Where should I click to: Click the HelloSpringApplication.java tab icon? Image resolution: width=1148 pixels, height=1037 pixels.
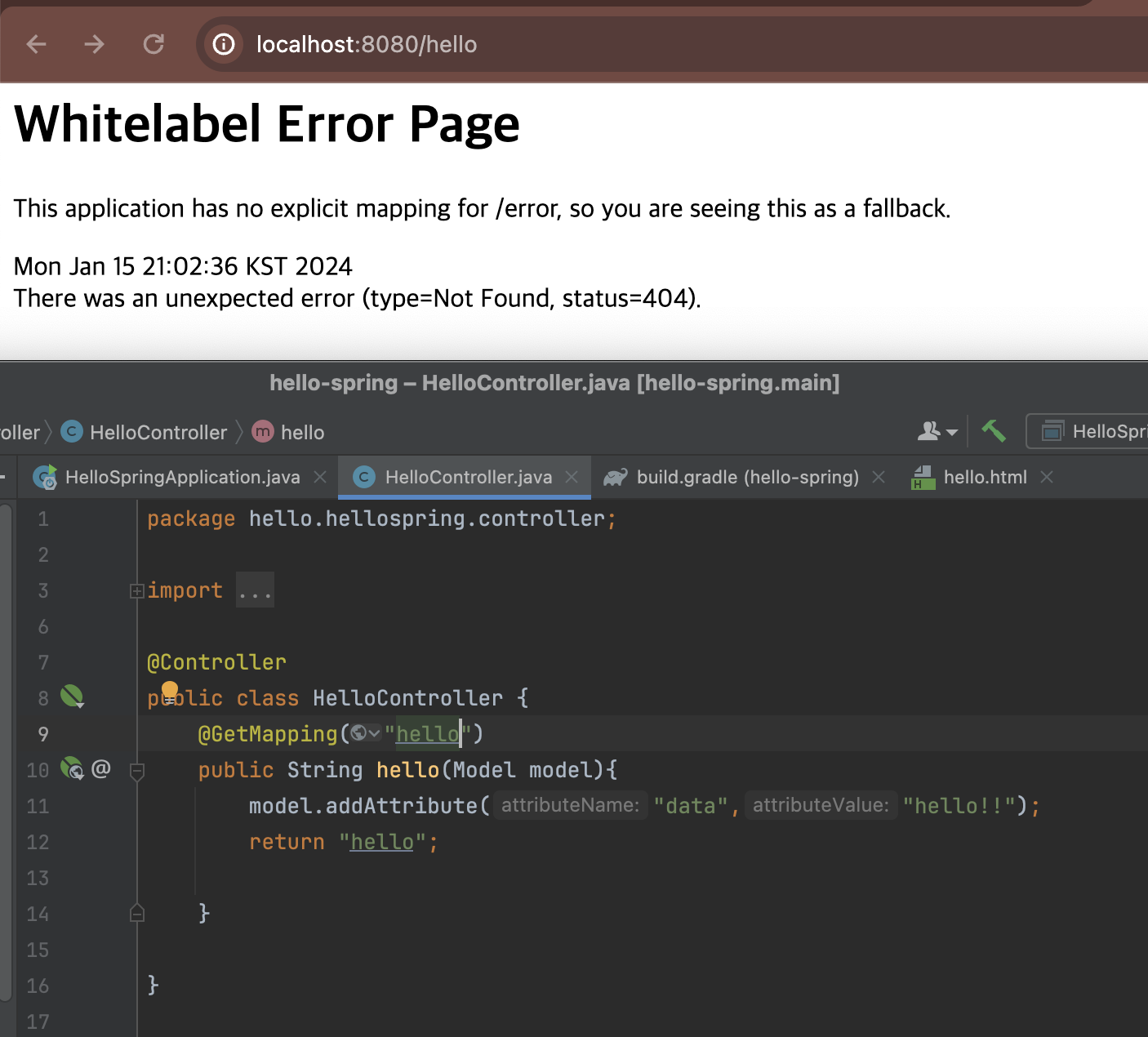tap(46, 477)
